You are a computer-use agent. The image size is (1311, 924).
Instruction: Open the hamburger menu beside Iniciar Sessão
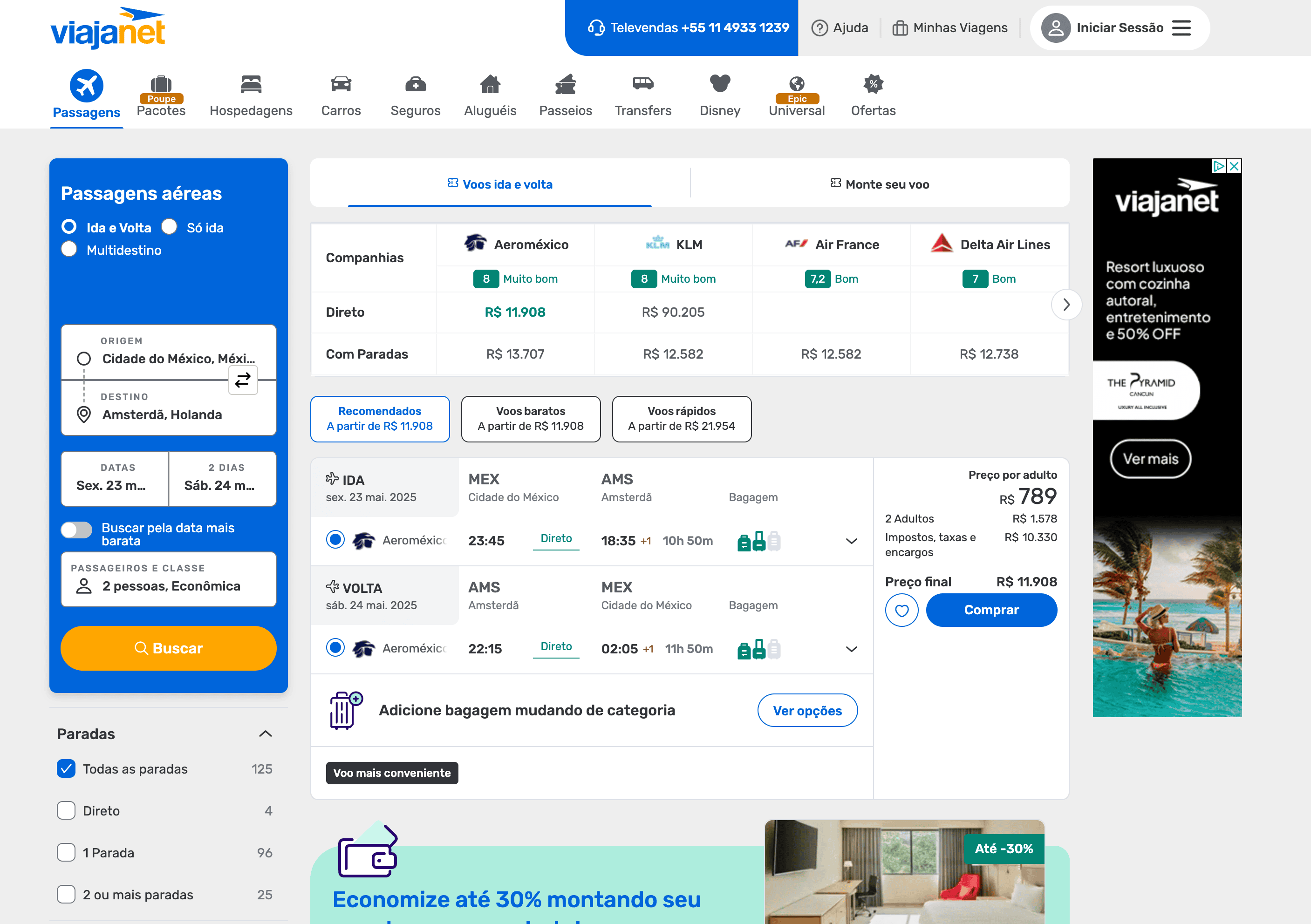[1181, 28]
